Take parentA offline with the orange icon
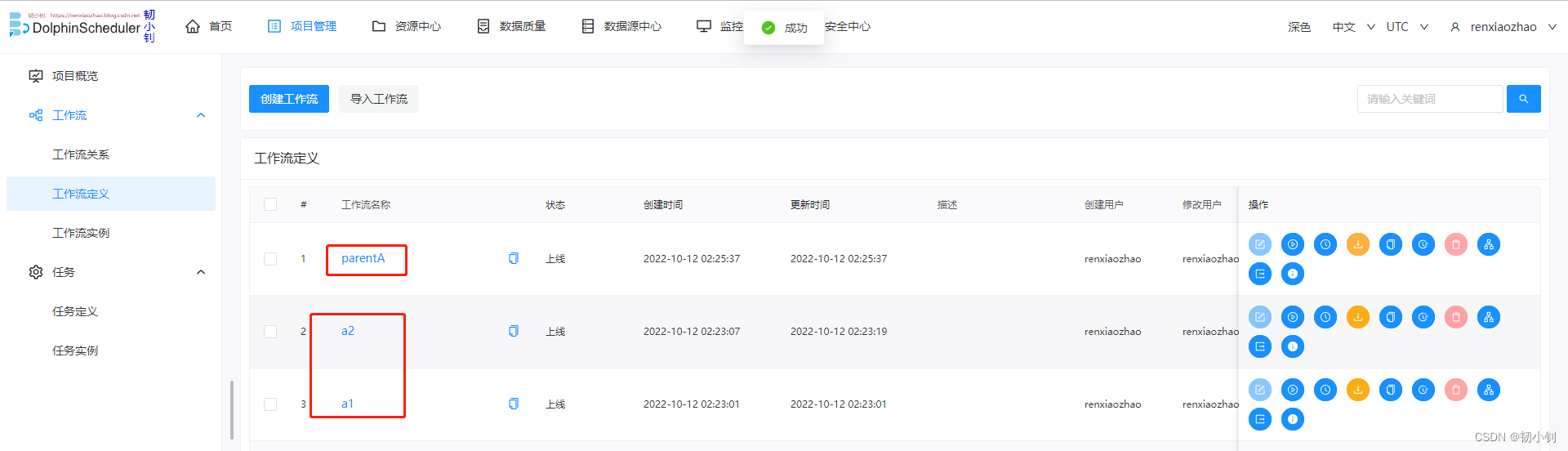Screen dimensions: 1568x451 [x=1358, y=244]
